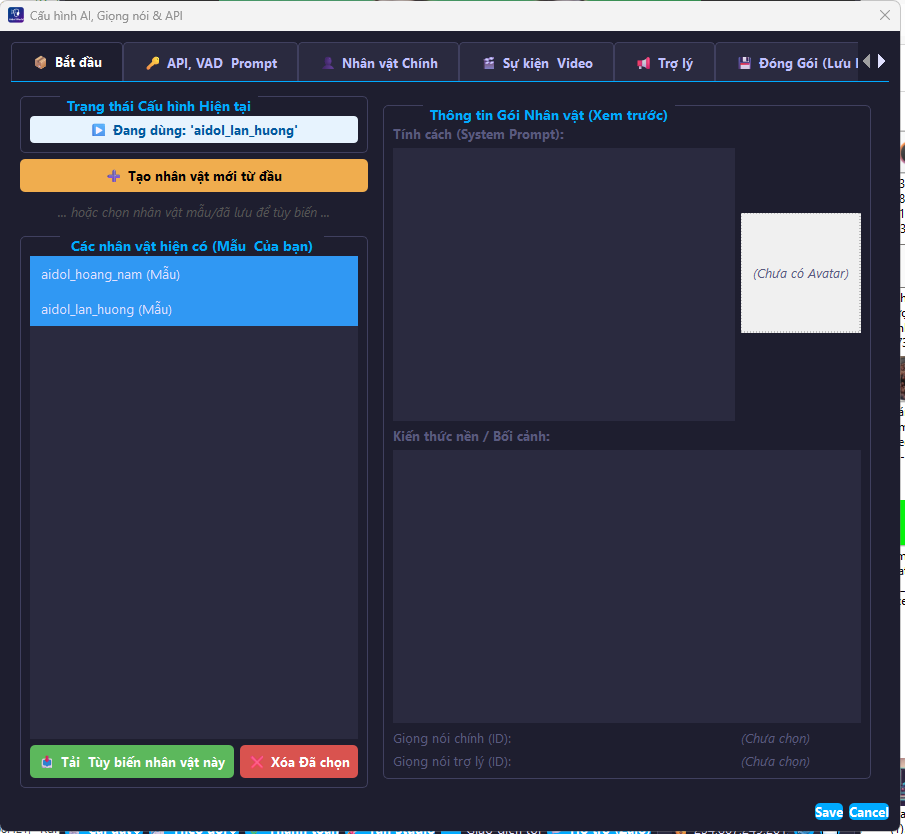The image size is (905, 834).
Task: Click the red Xóa Đã chọn button
Action: click(299, 762)
